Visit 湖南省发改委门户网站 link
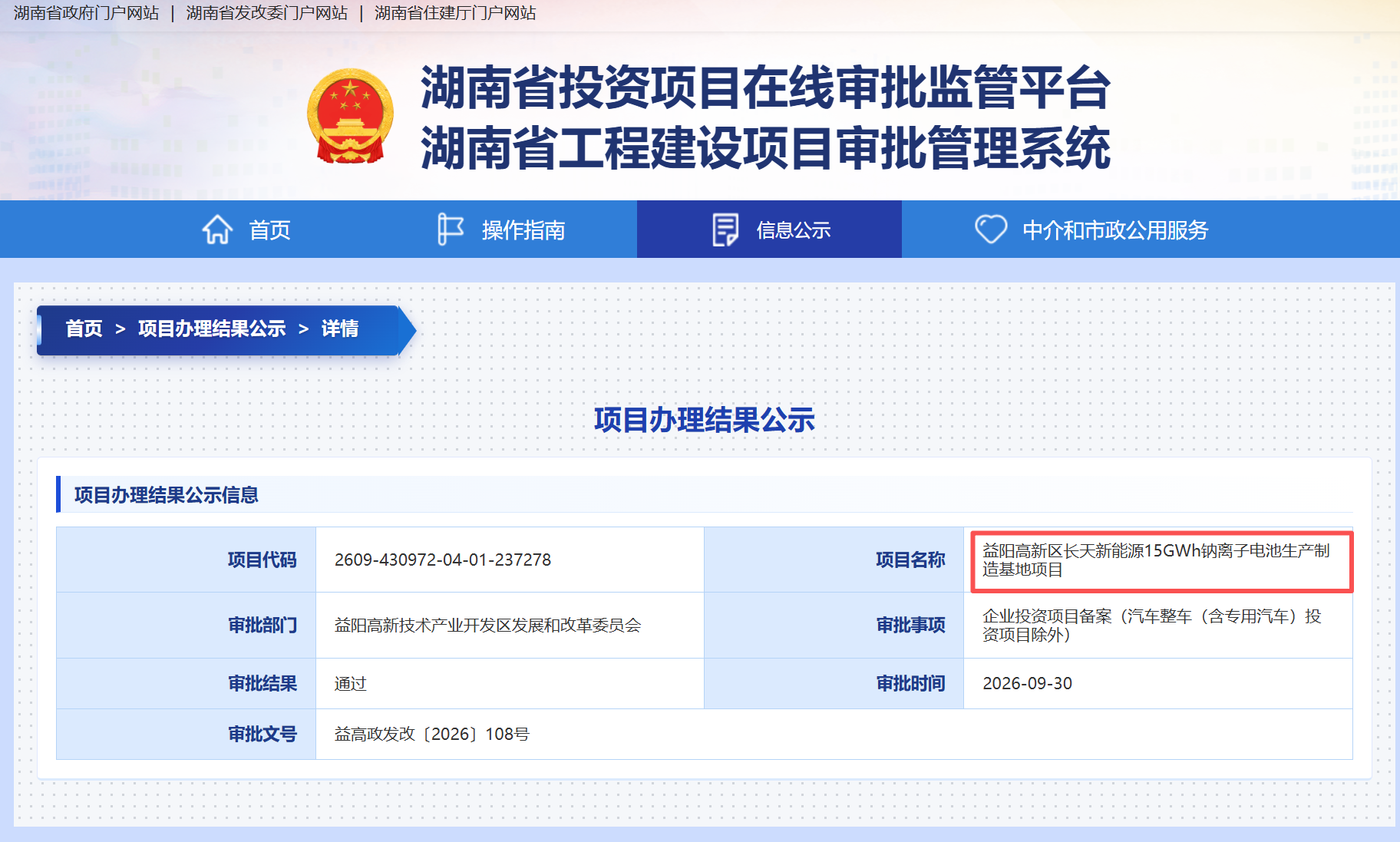The height and width of the screenshot is (842, 1400). coord(267,13)
